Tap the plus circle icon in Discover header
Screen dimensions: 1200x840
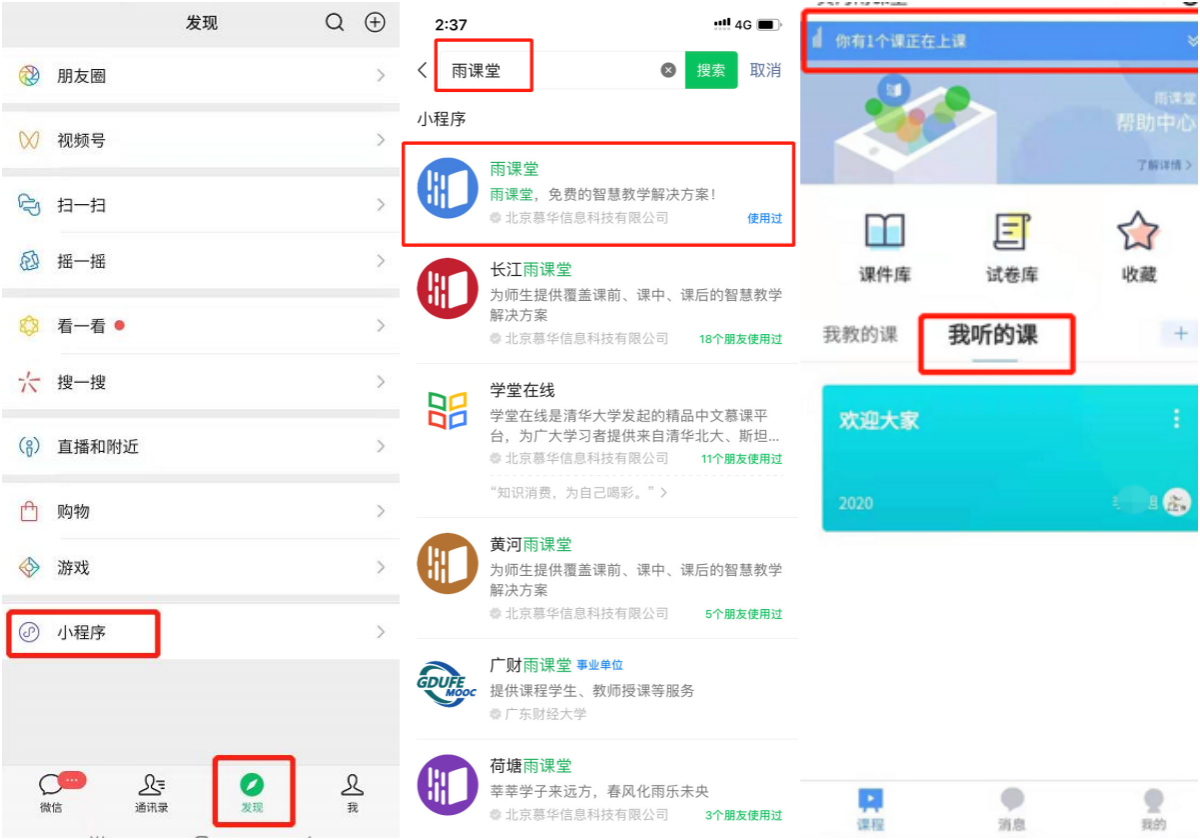[x=375, y=22]
